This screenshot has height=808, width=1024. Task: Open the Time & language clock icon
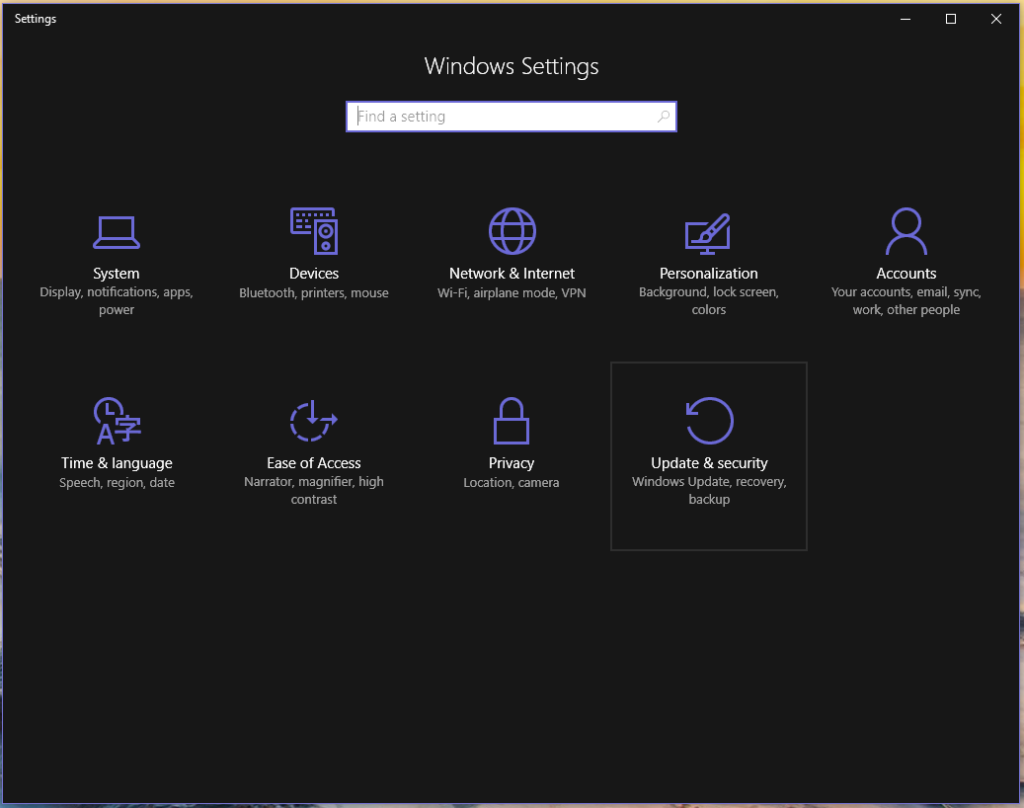(x=116, y=421)
